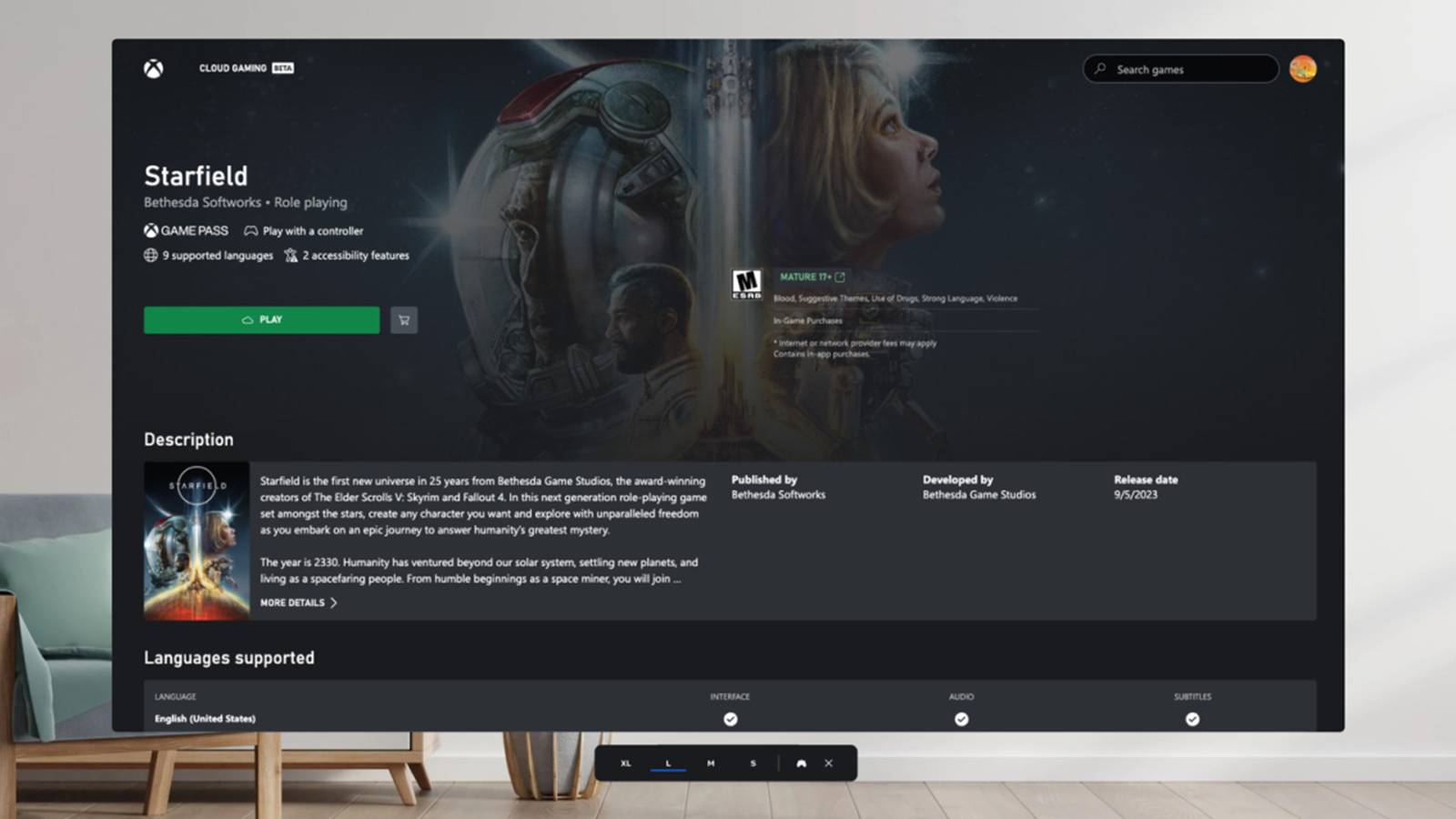Toggle the Audio checkmark for English (United States)

[962, 718]
